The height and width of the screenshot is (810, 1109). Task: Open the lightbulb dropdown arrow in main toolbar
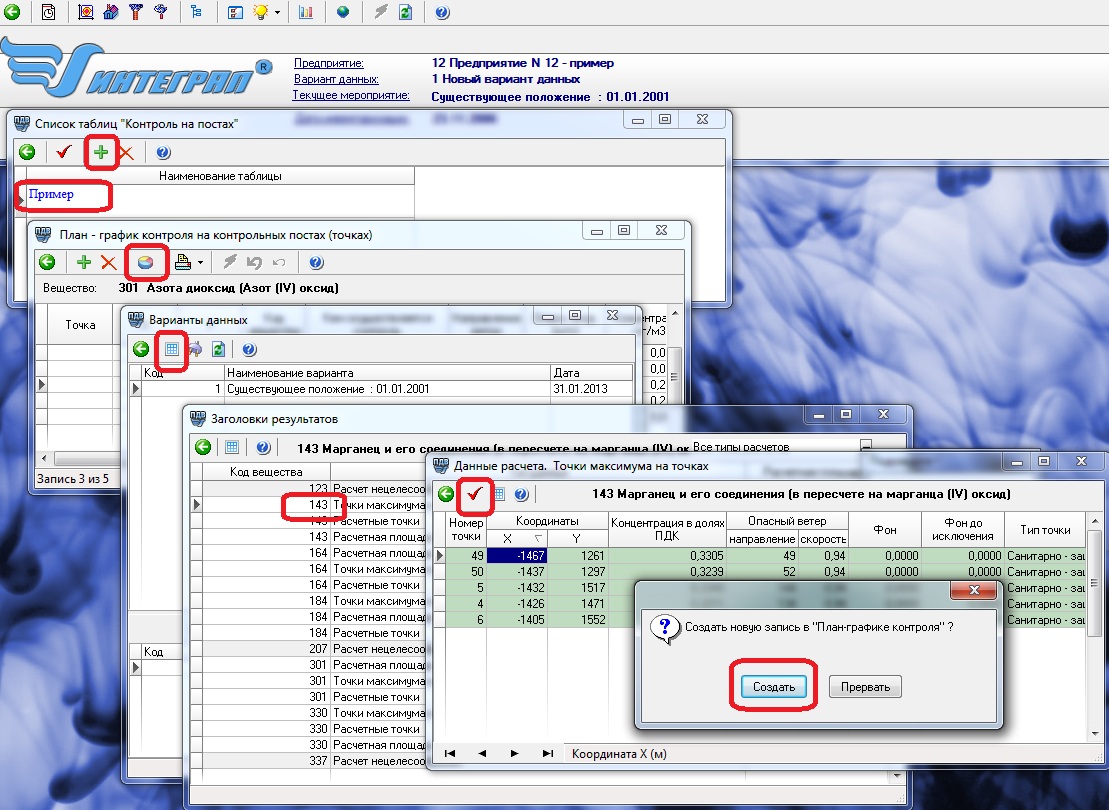[x=277, y=13]
